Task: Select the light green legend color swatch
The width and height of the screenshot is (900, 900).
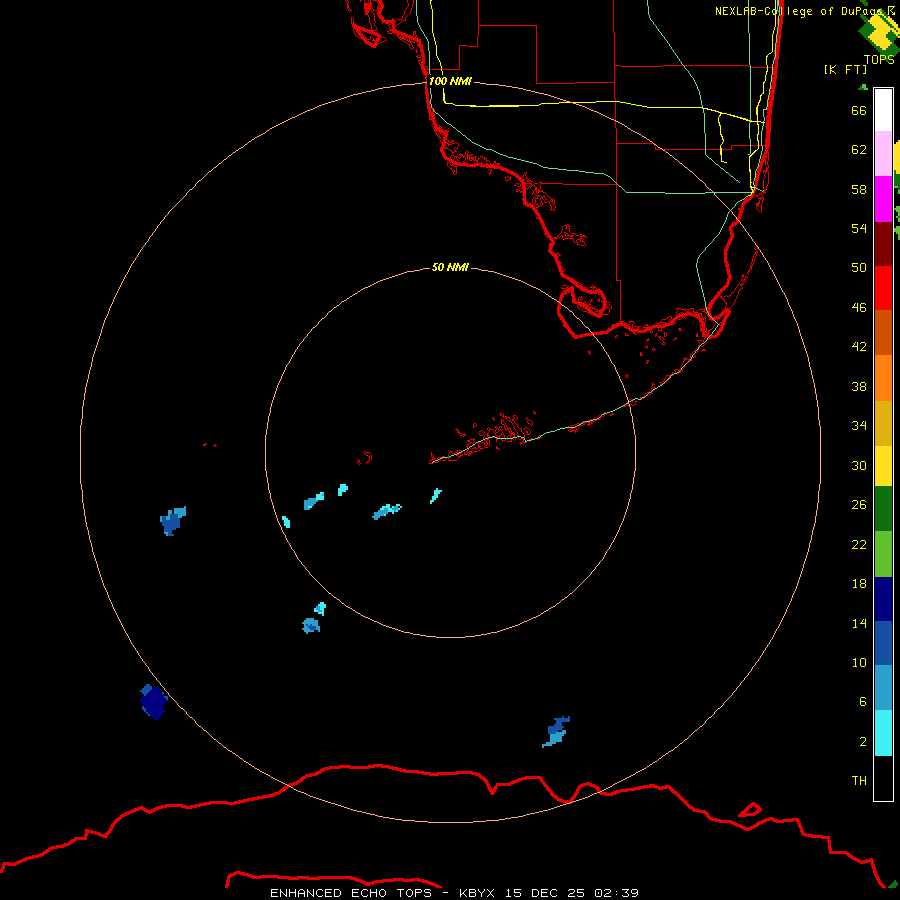Action: pos(883,554)
